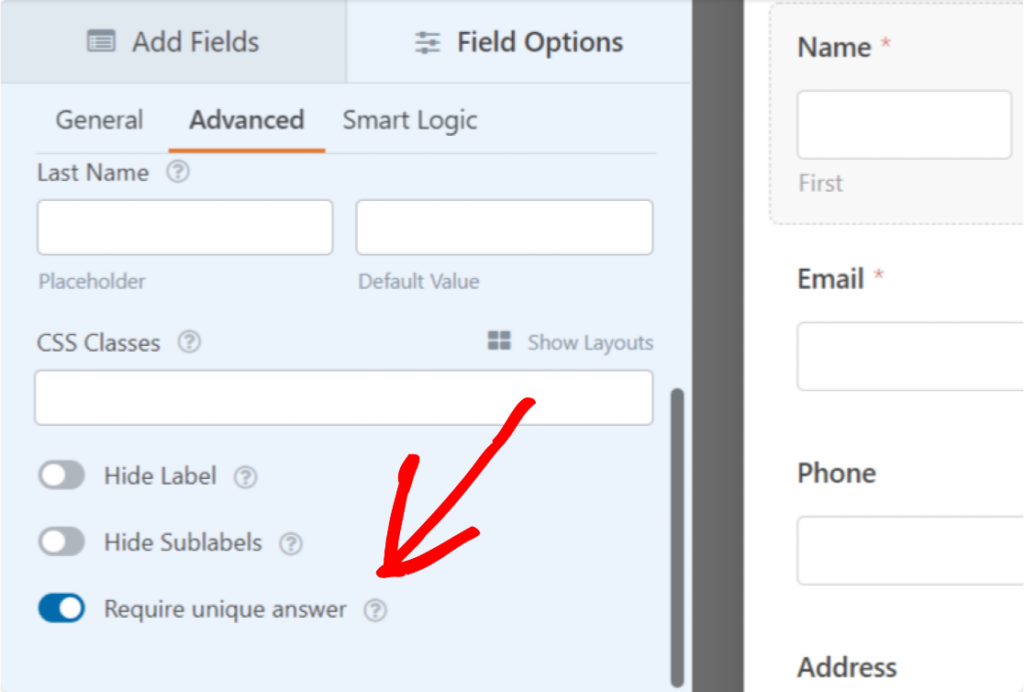Toggle Hide Sublabels on

61,541
